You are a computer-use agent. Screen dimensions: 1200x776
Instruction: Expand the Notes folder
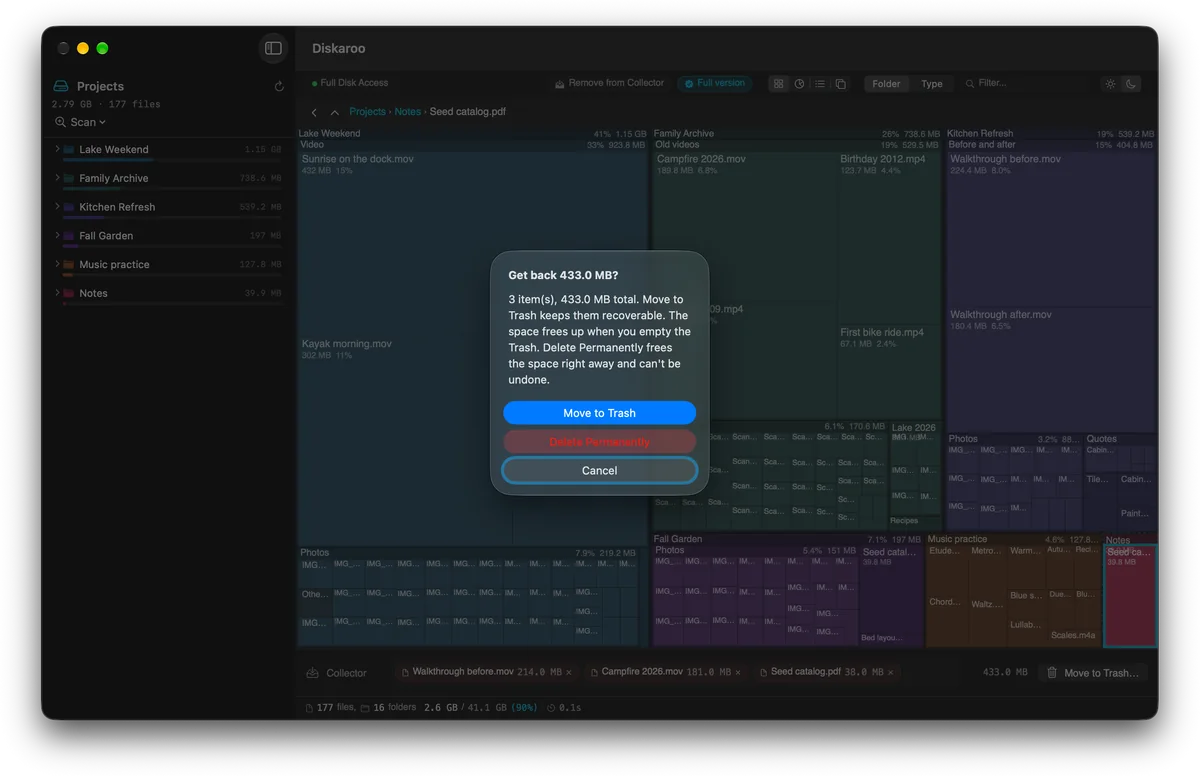57,294
